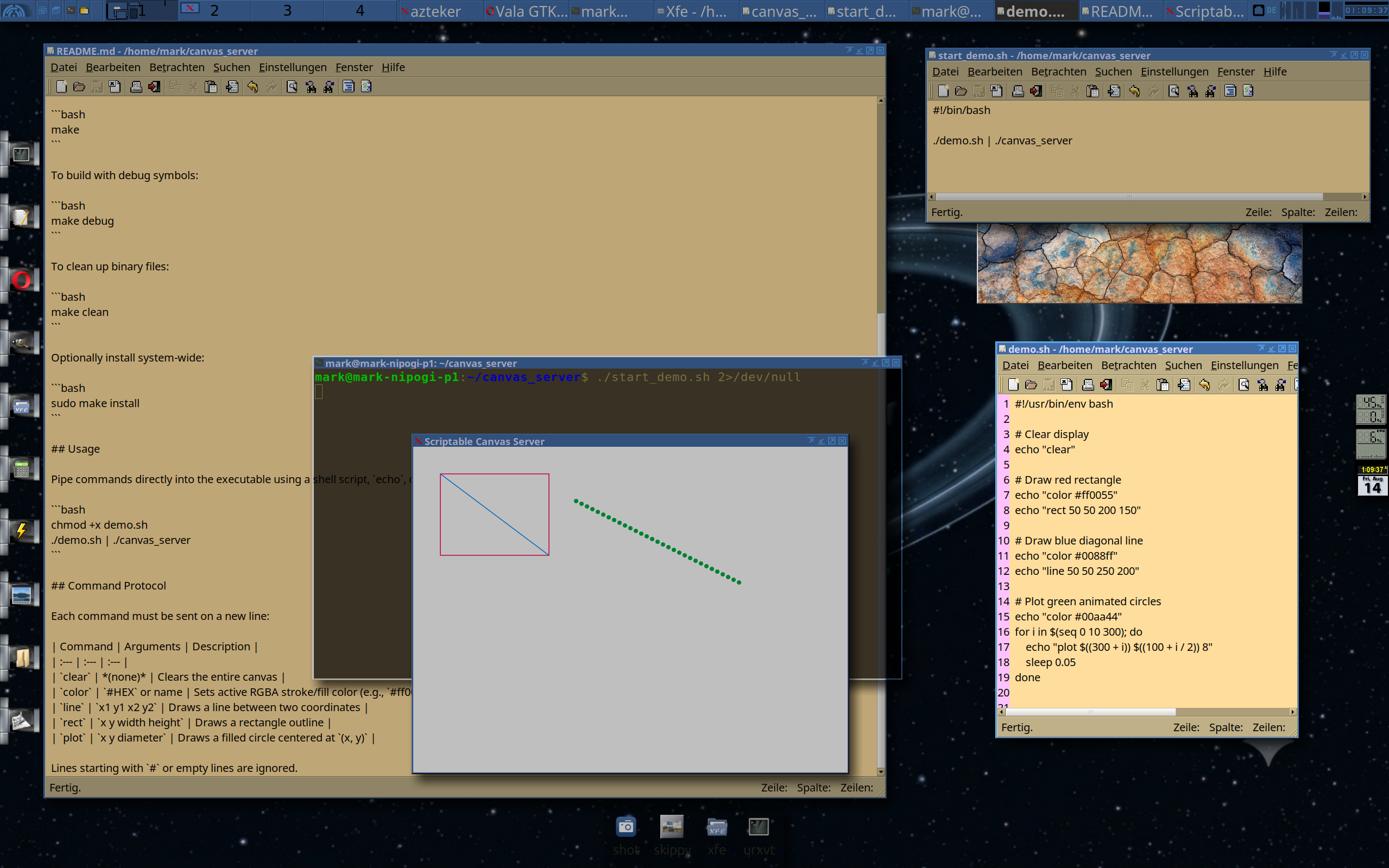Open Bearbeiten menu in README.md window
The width and height of the screenshot is (1389, 868).
(x=113, y=67)
